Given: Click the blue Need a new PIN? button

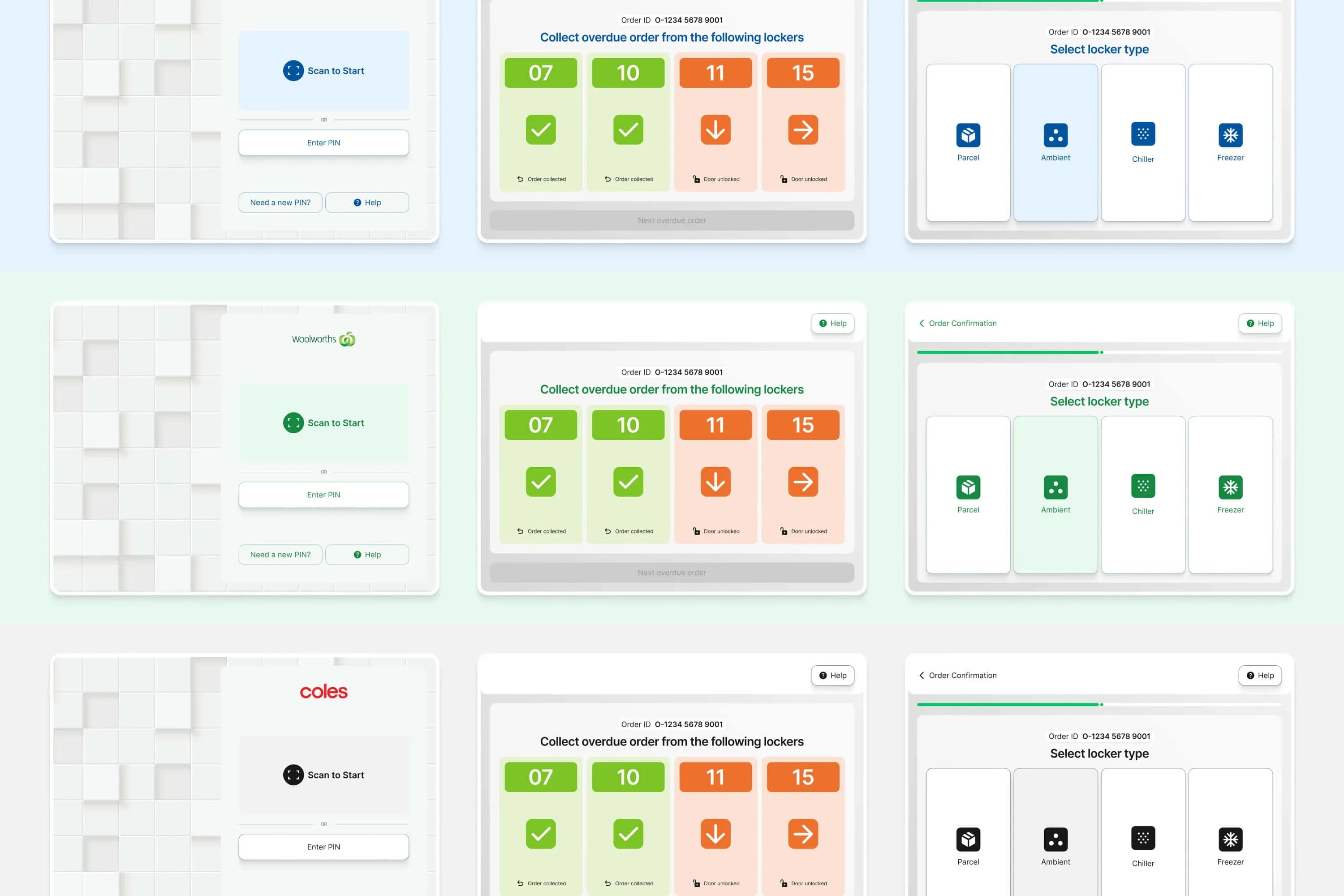Looking at the screenshot, I should coord(280,202).
